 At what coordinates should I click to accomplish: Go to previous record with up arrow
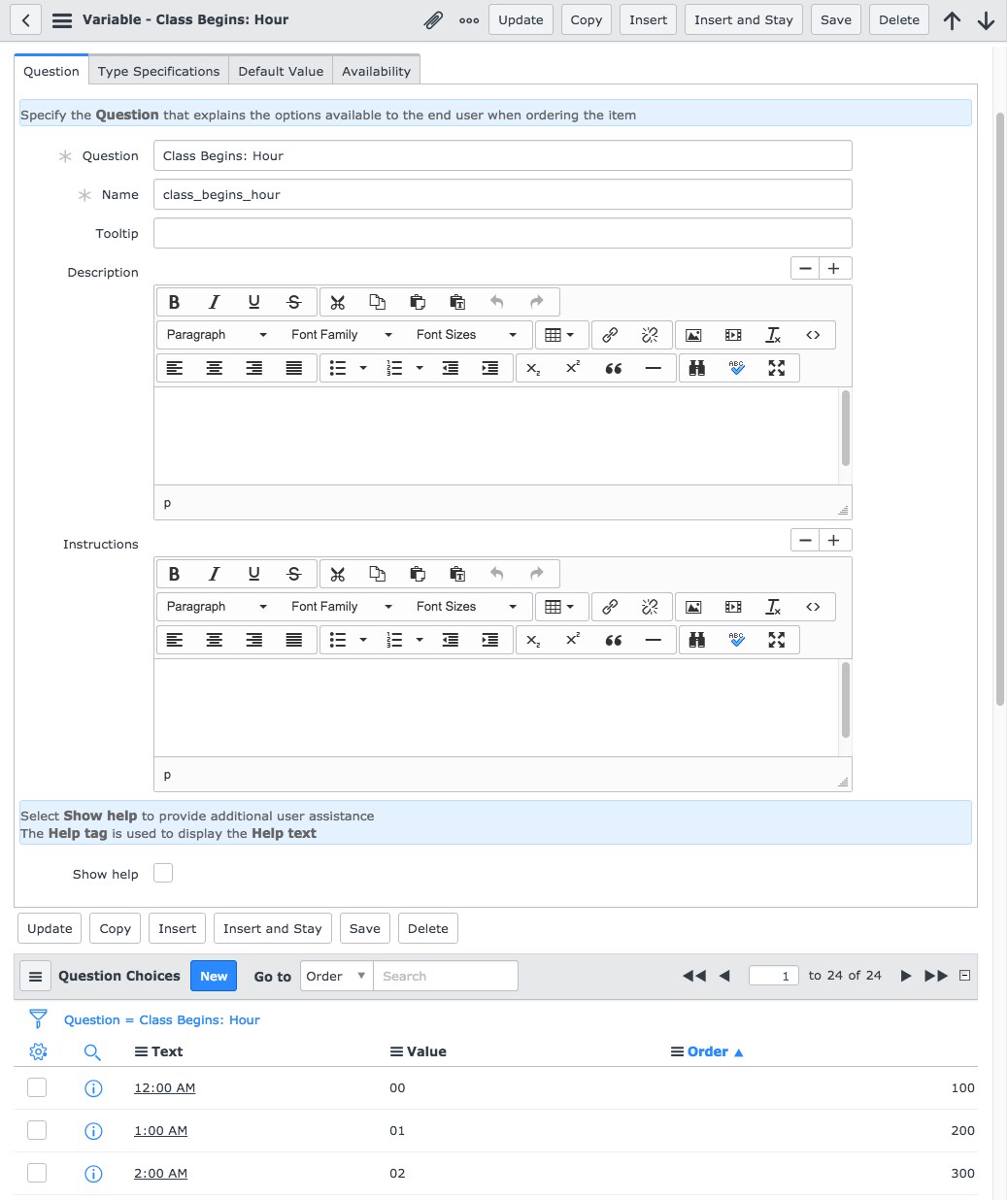pos(952,20)
